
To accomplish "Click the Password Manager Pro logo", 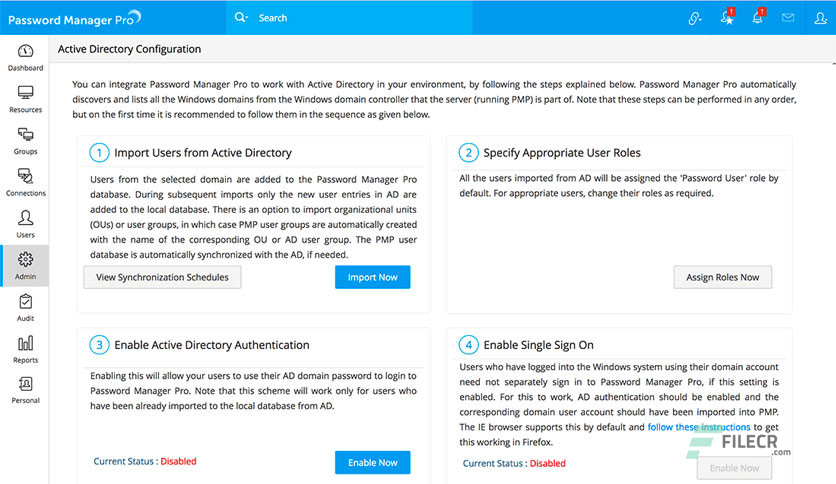I will click(x=74, y=19).
